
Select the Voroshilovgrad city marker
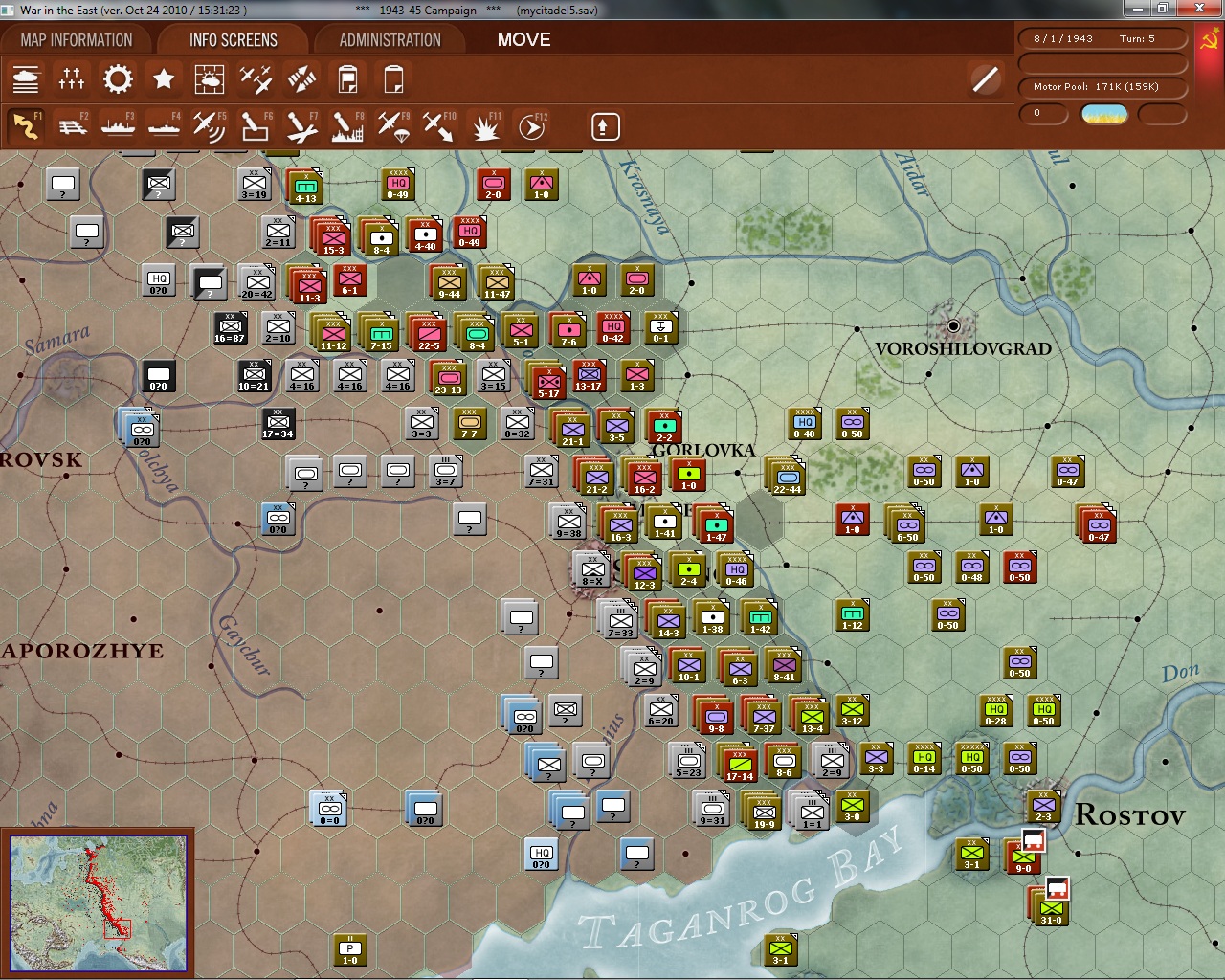click(x=952, y=325)
